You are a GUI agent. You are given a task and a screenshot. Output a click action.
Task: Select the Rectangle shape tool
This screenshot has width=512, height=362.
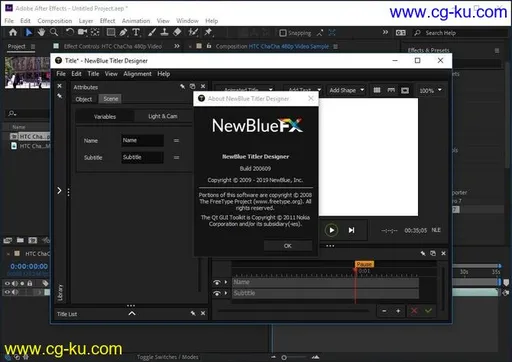tap(111, 32)
